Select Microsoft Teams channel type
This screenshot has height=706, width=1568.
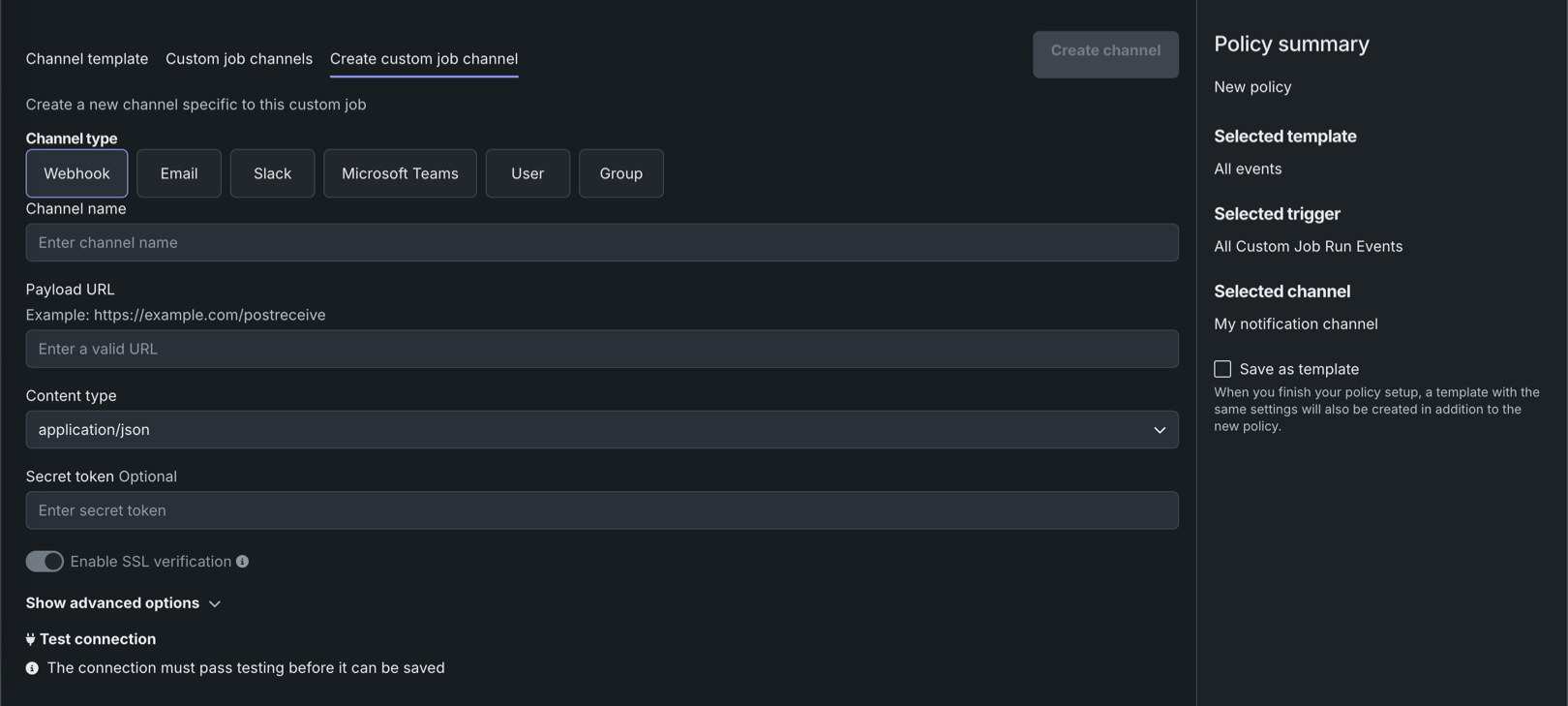[x=400, y=173]
